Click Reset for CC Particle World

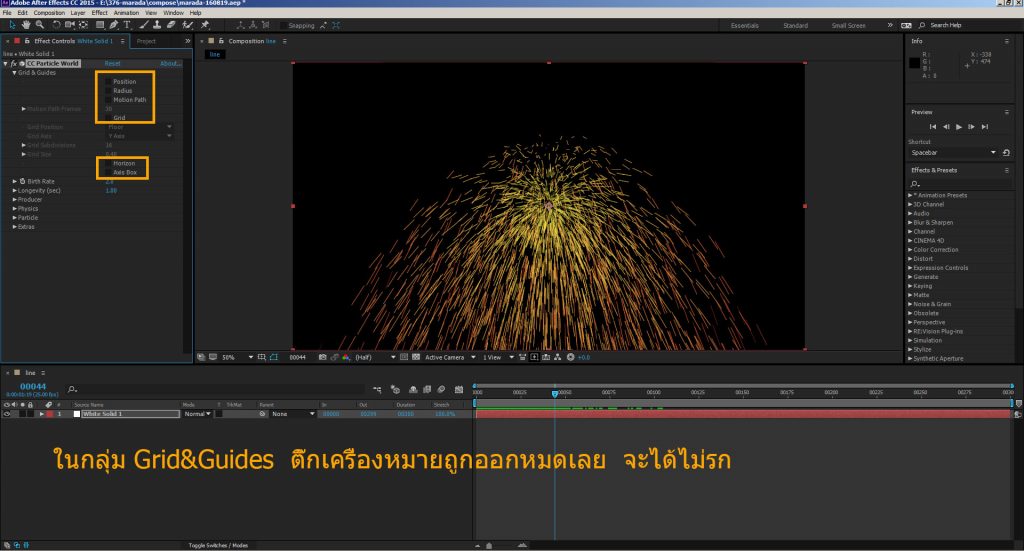[x=113, y=63]
